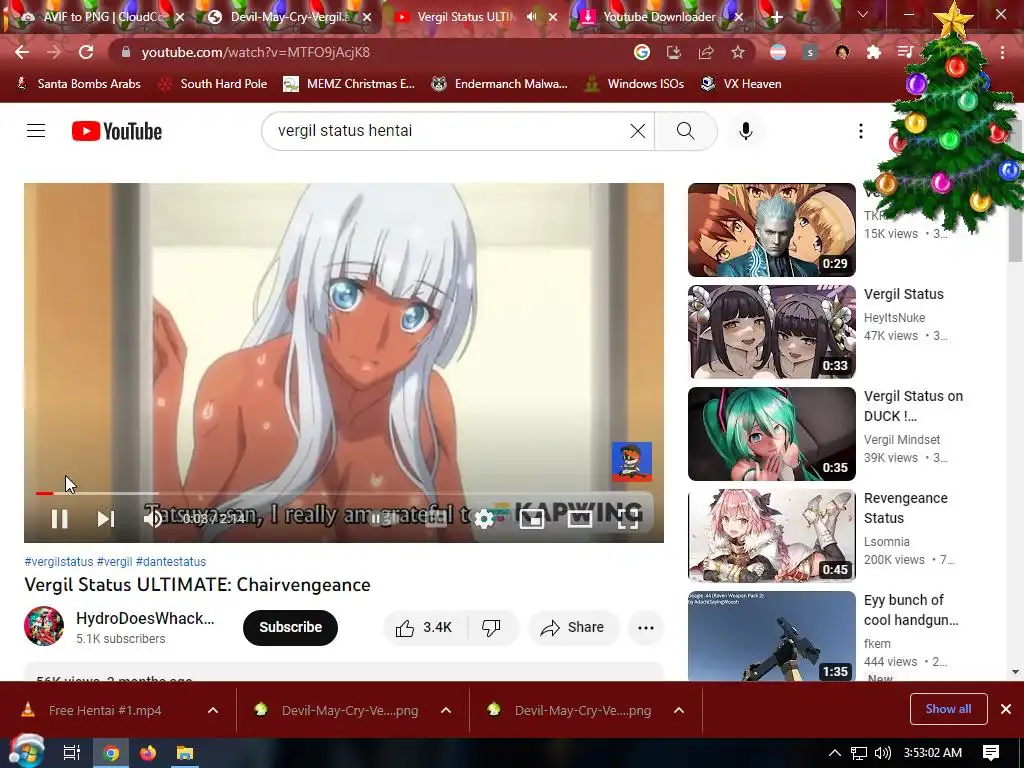The width and height of the screenshot is (1024, 768).
Task: Bookmark this page with the star icon
Action: [x=737, y=52]
